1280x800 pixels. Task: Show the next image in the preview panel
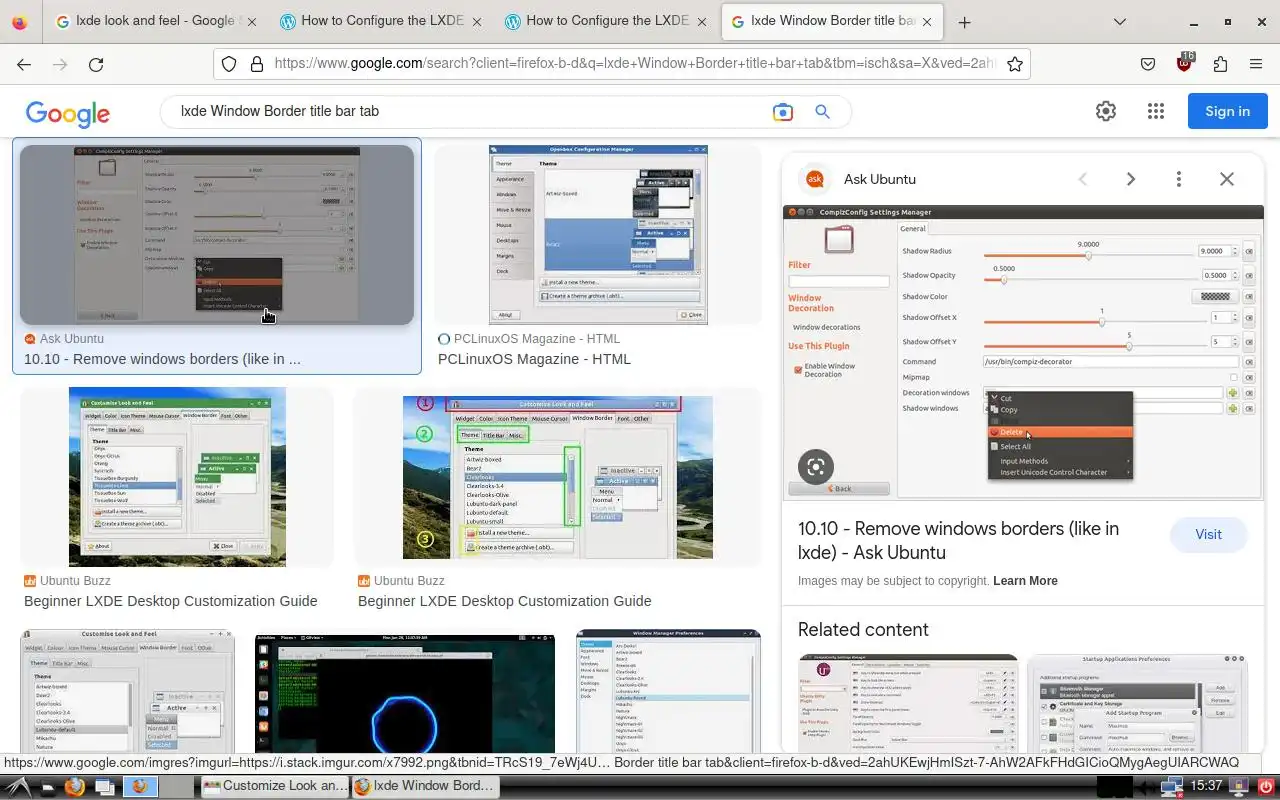coord(1131,179)
